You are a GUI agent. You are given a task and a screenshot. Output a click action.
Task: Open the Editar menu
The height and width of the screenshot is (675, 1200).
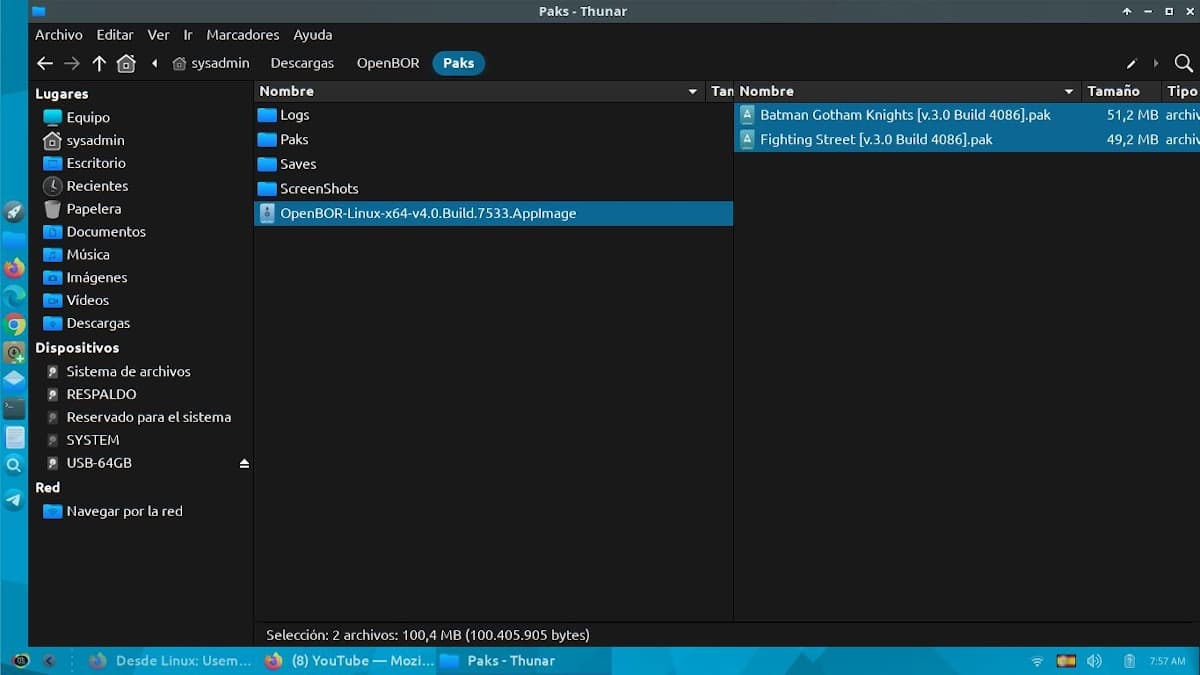pyautogui.click(x=115, y=35)
